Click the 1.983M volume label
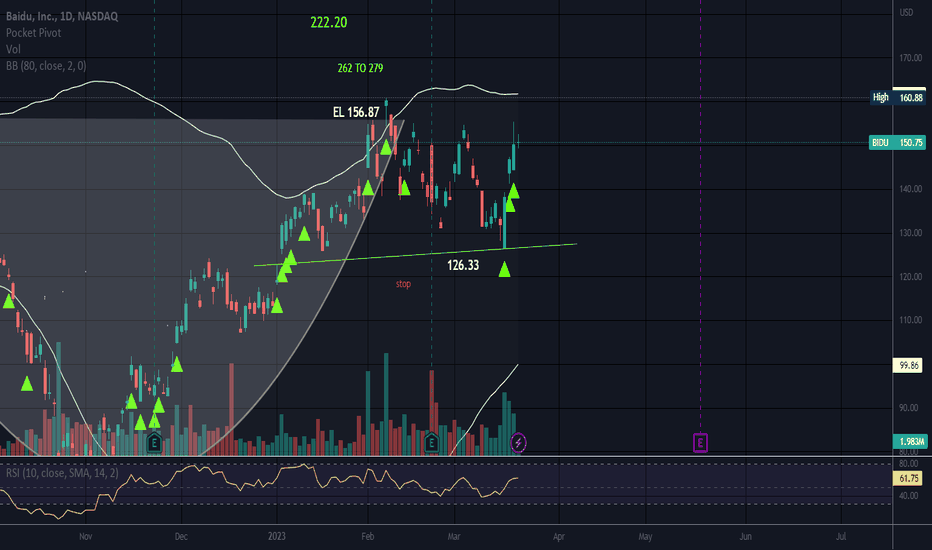Screen dimensions: 932x550 tap(911, 441)
